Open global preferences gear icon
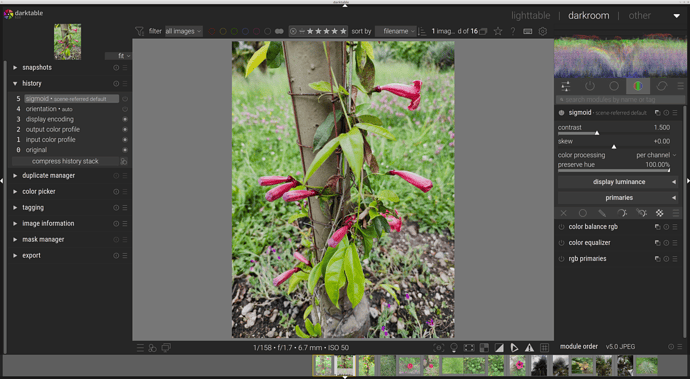The height and width of the screenshot is (379, 690). (543, 31)
